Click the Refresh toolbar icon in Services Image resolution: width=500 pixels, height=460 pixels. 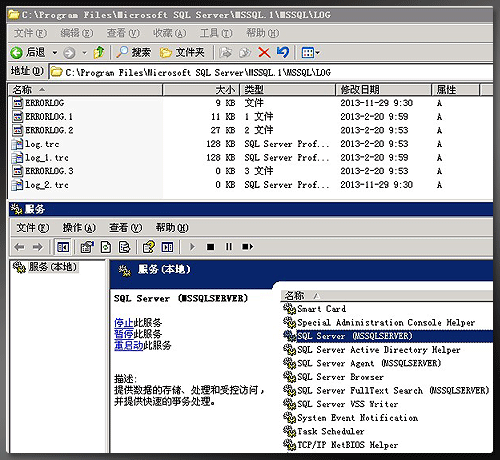(x=106, y=247)
